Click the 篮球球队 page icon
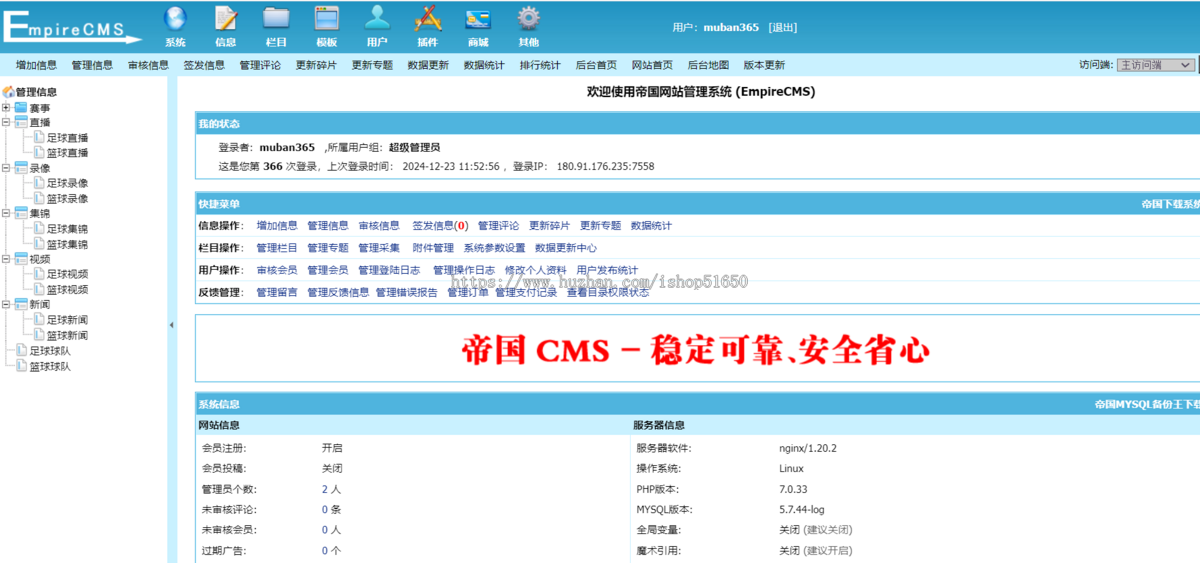 pyautogui.click(x=22, y=366)
